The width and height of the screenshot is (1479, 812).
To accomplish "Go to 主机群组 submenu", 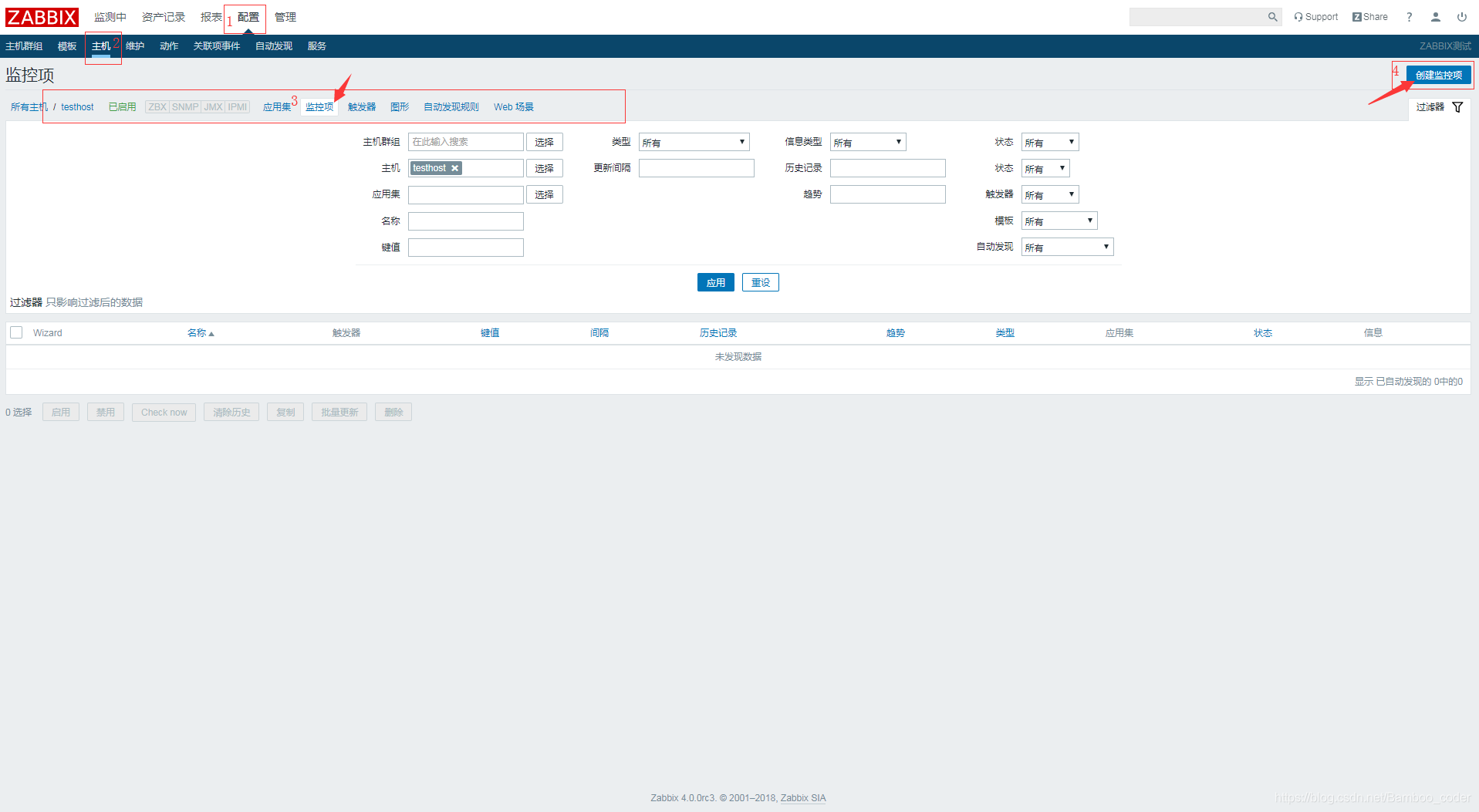I will [x=24, y=46].
